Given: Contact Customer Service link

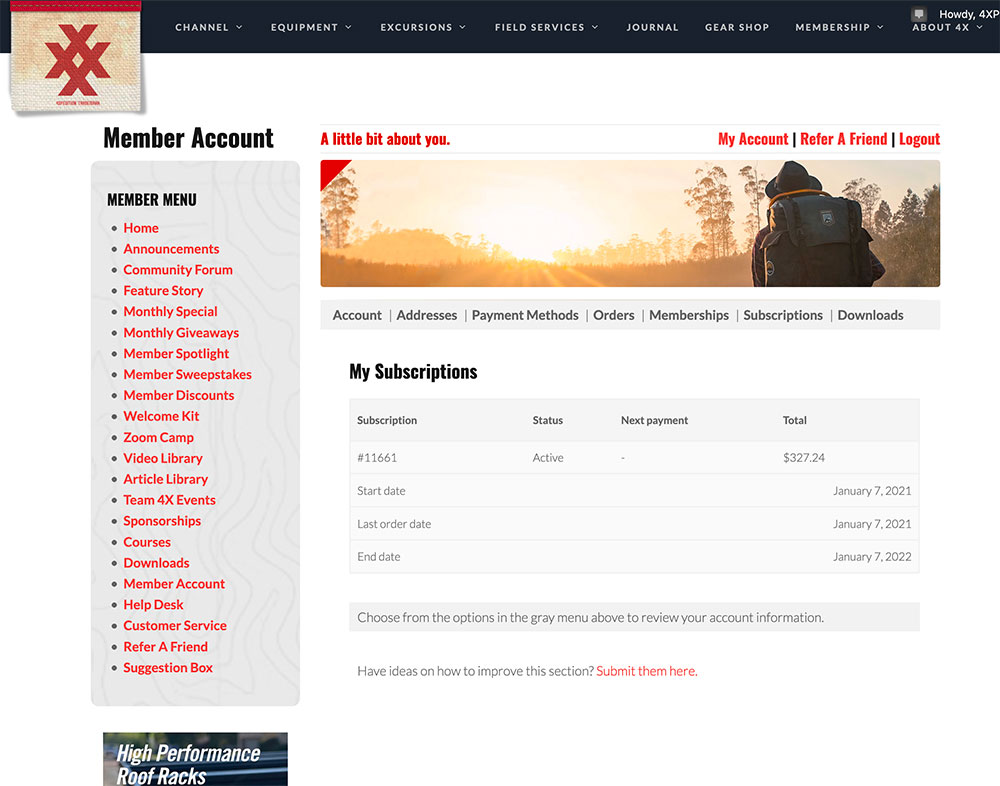Looking at the screenshot, I should [175, 626].
